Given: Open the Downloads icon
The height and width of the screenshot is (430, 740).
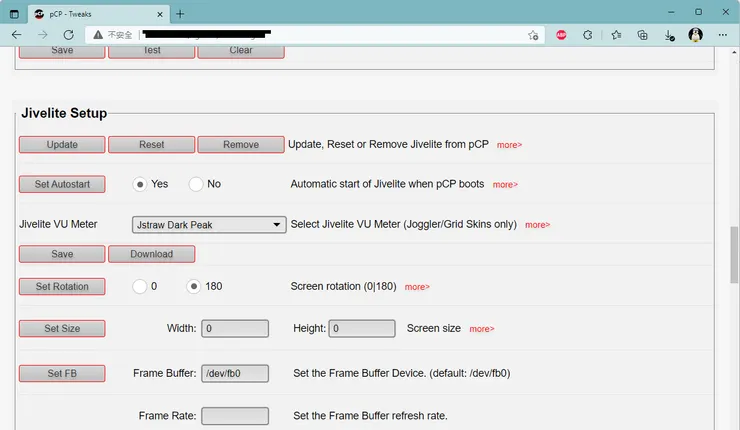Looking at the screenshot, I should pos(669,35).
